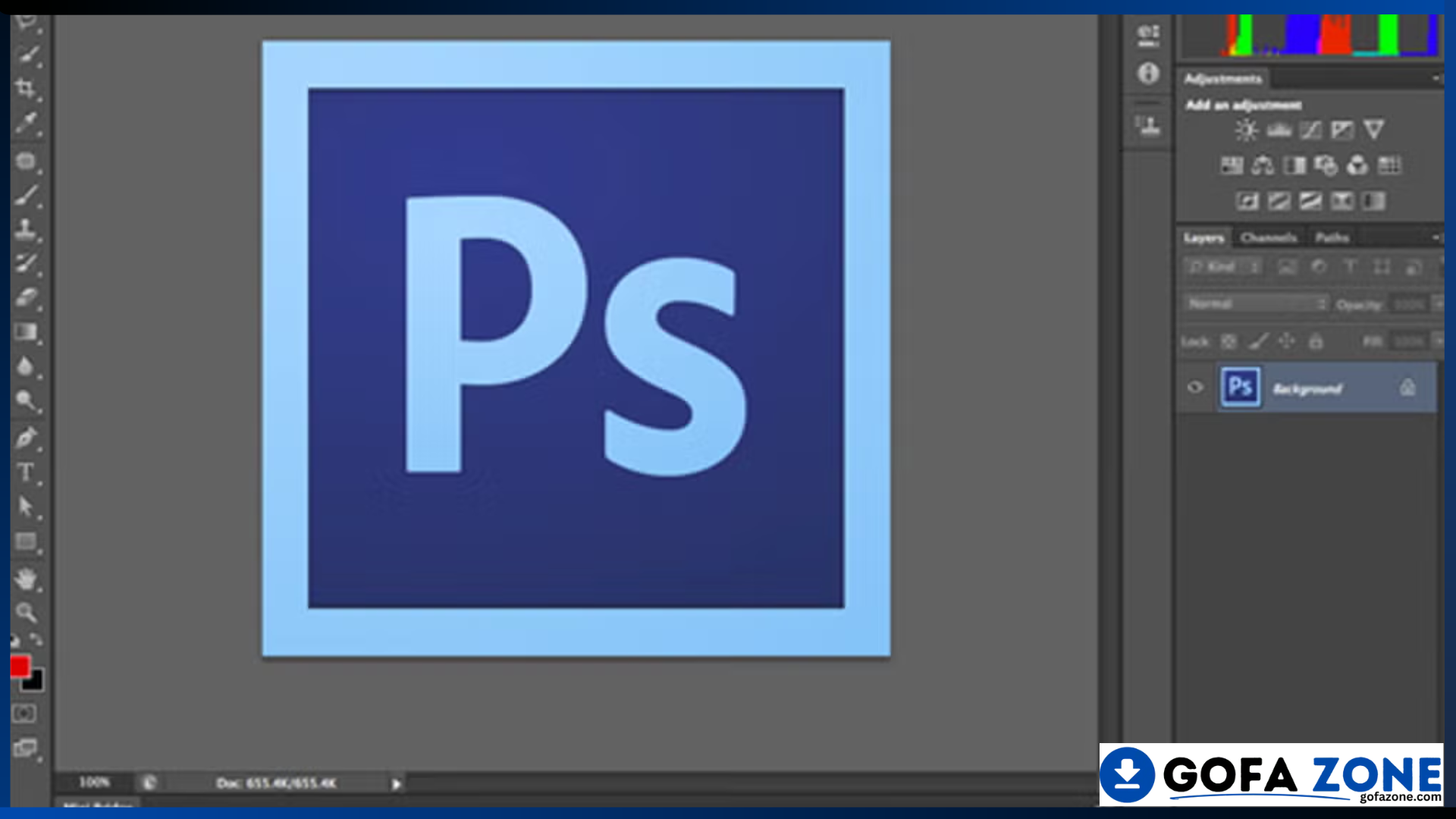Select the Pen tool
This screenshot has height=819, width=1456.
pos(27,438)
